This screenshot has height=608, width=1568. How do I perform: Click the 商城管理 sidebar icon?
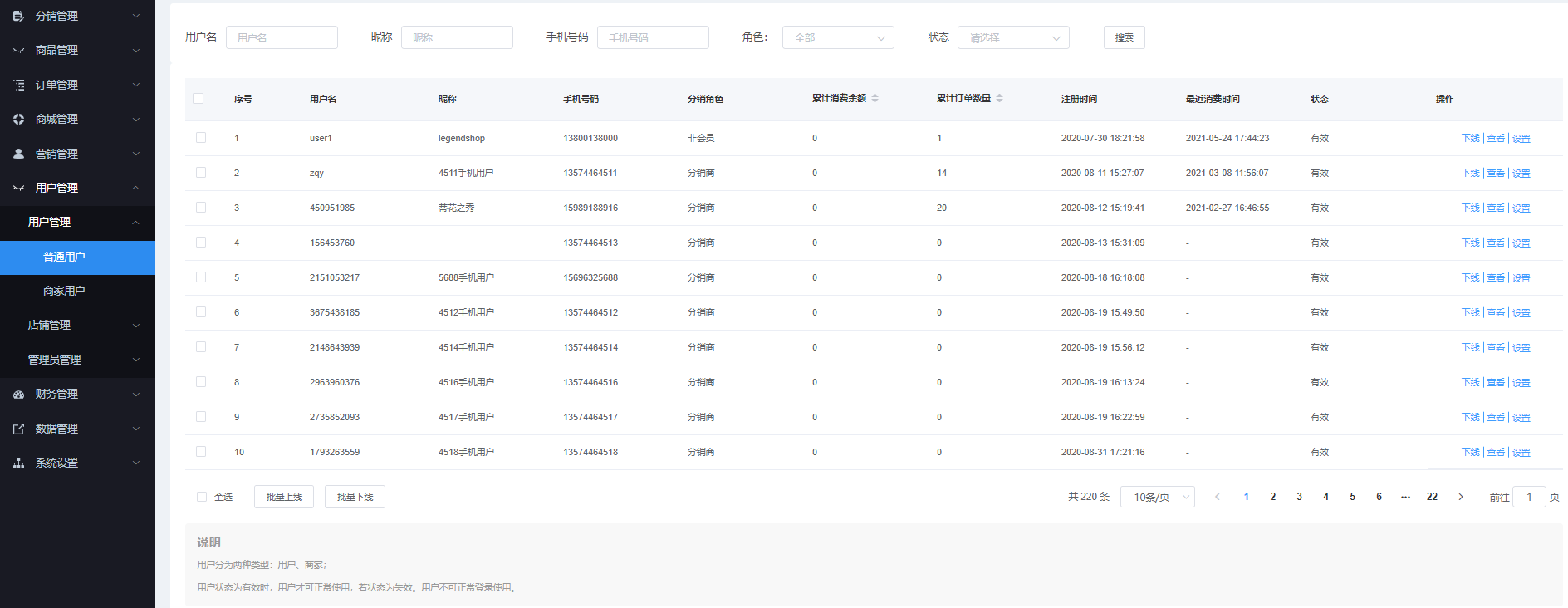click(18, 120)
